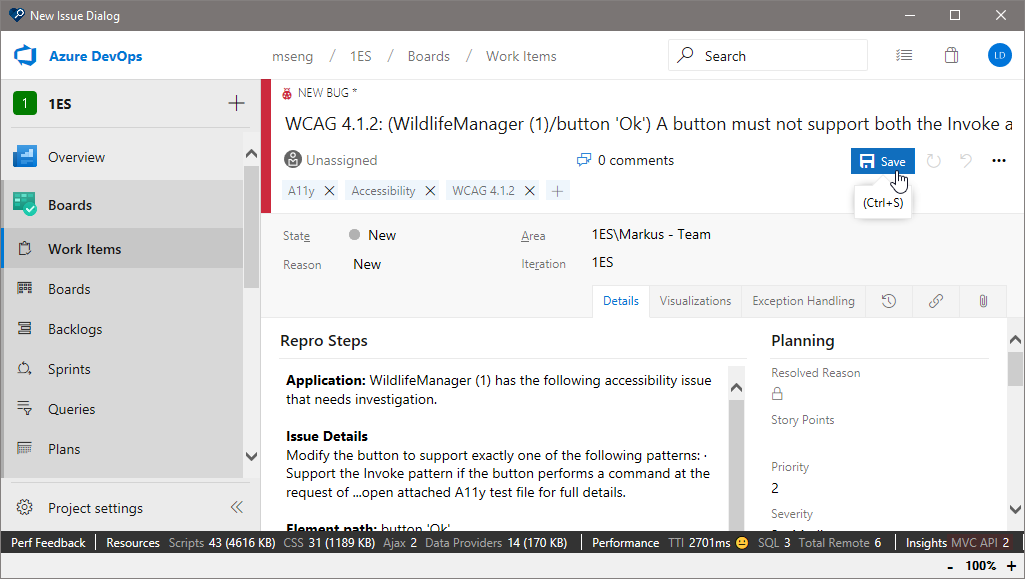Zoom out with the minus button

[x=950, y=567]
